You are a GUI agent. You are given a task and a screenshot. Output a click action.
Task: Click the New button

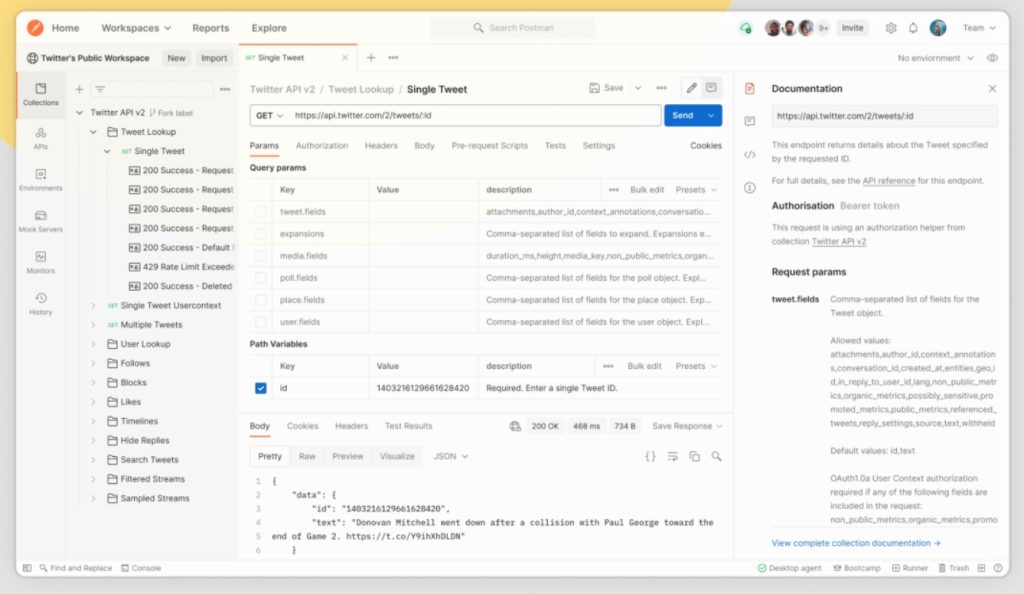click(176, 58)
